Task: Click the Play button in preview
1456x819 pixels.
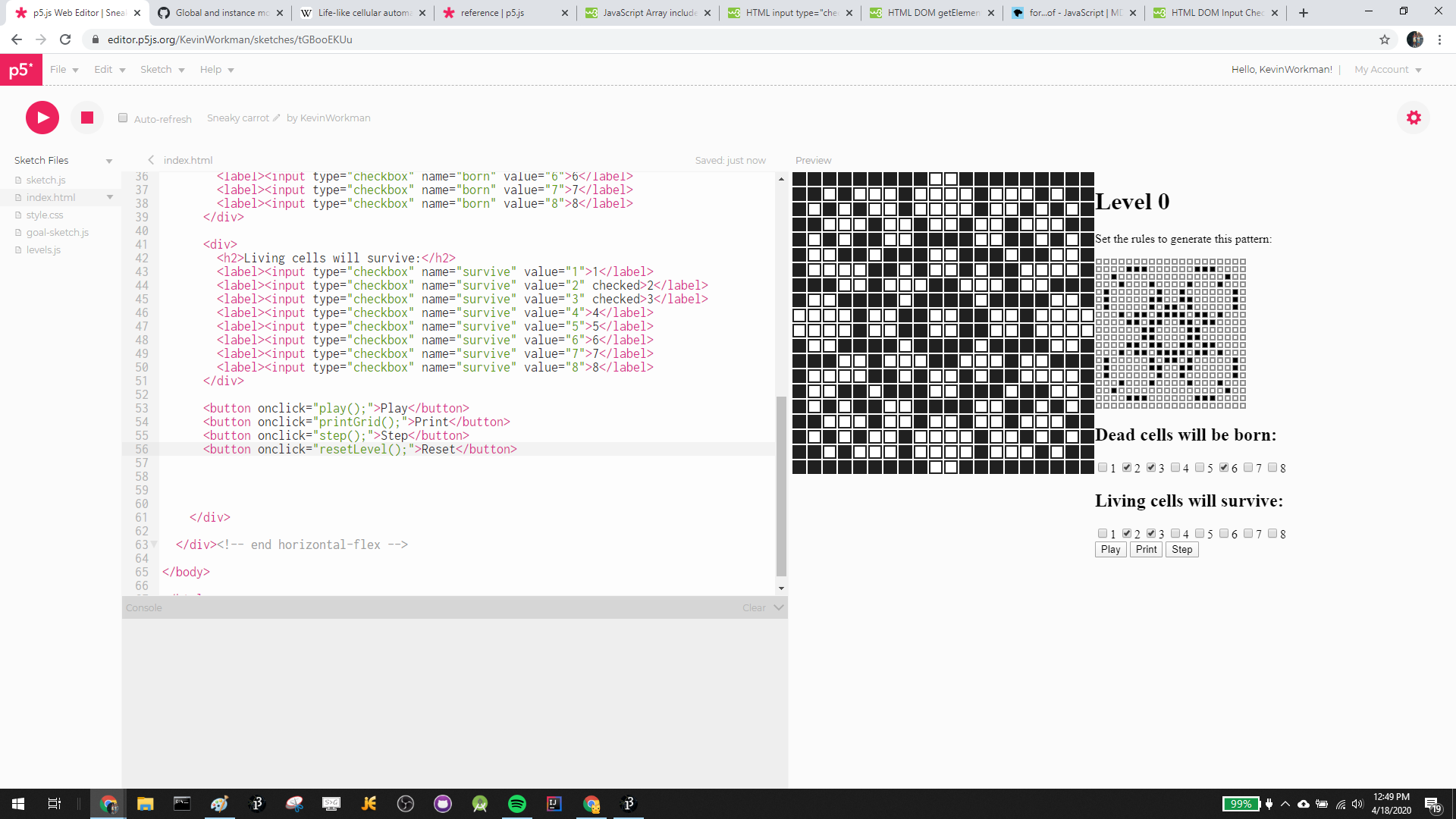Action: coord(1110,550)
